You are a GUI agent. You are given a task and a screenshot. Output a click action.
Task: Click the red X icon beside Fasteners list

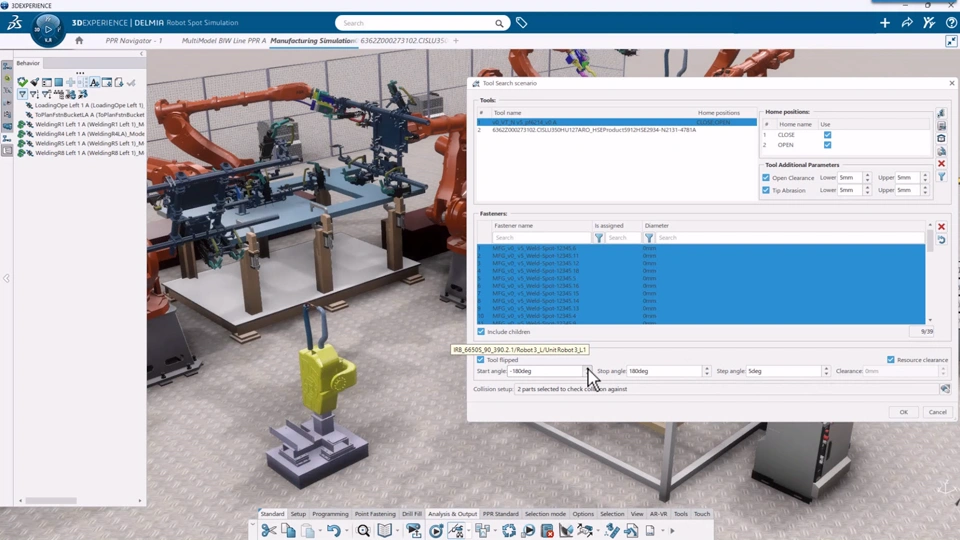942,227
